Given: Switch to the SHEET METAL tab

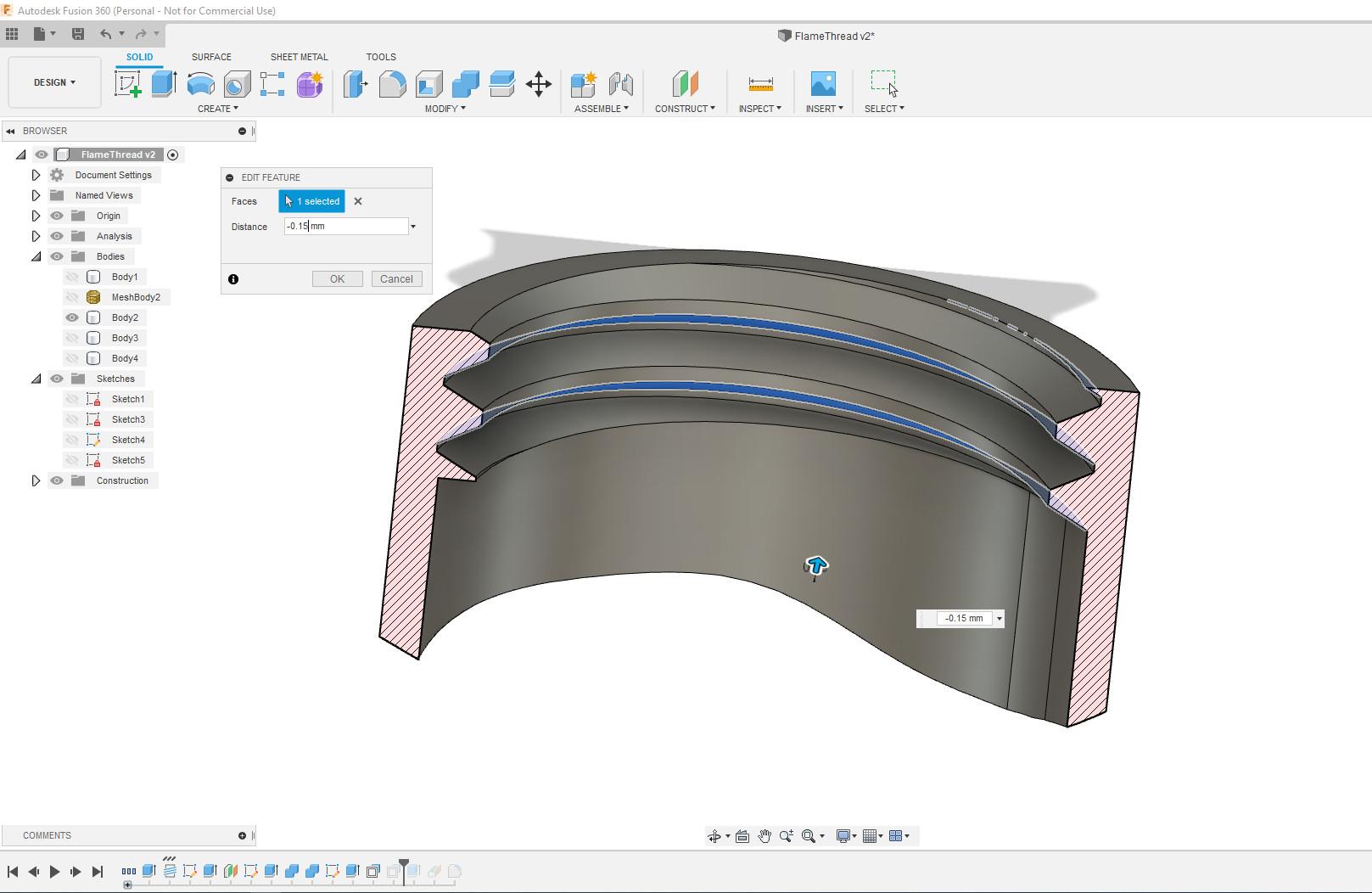Looking at the screenshot, I should click(299, 57).
